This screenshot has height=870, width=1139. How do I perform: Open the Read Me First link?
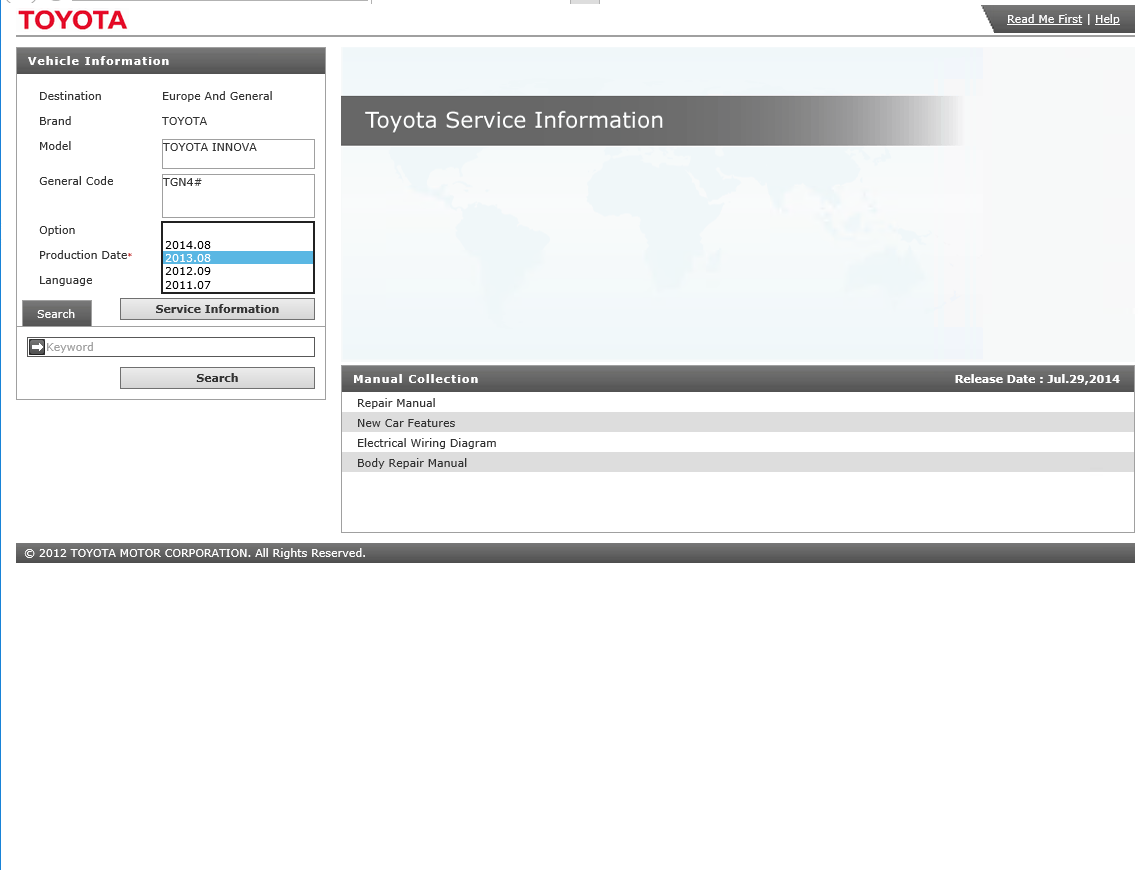pyautogui.click(x=1044, y=19)
